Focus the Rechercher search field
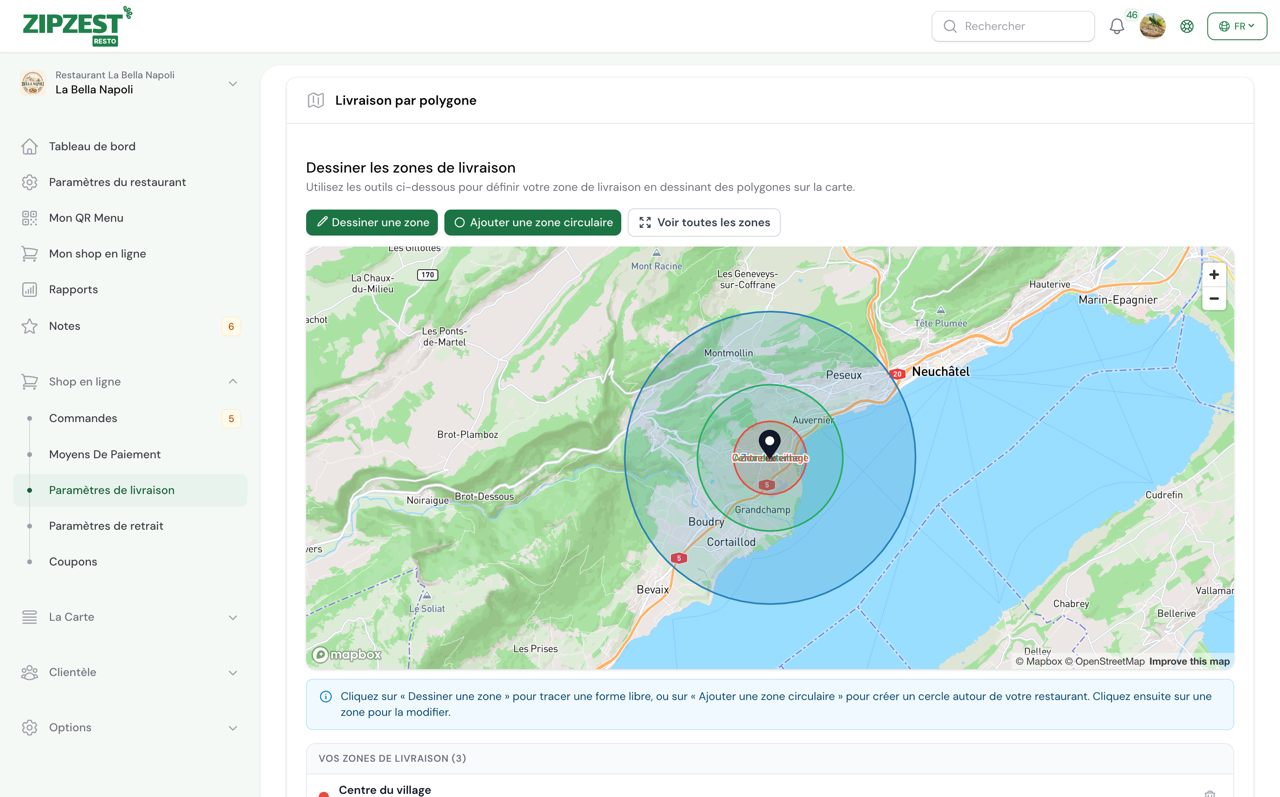1280x797 pixels. tap(1013, 26)
